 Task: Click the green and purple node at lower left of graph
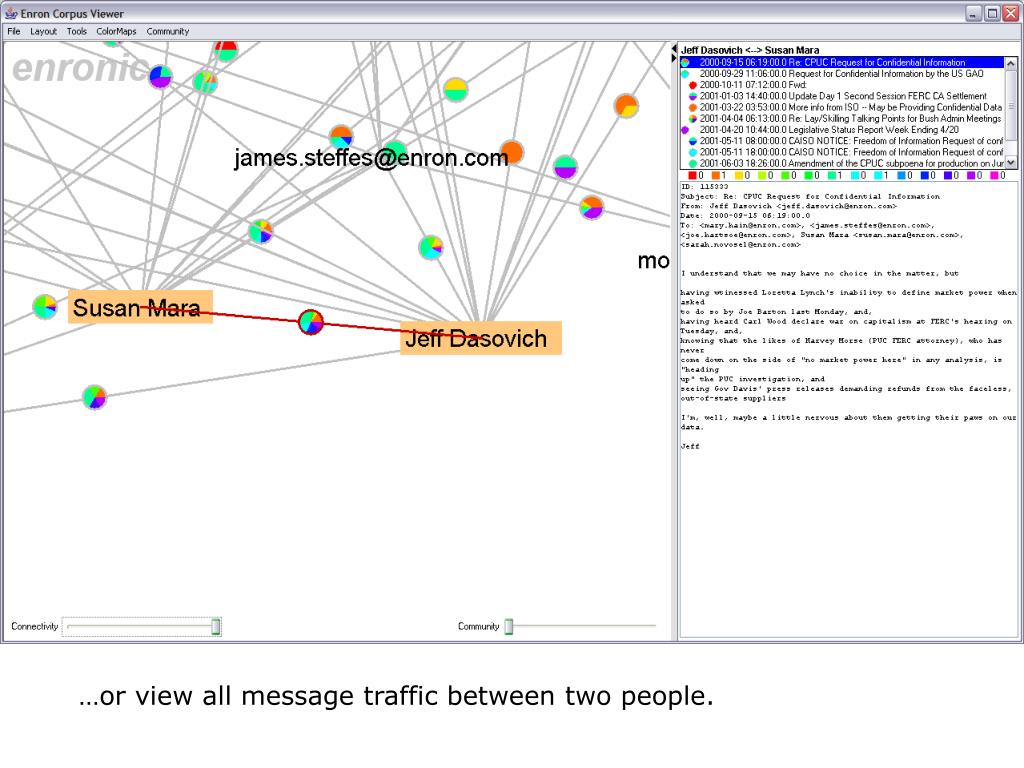[x=95, y=397]
